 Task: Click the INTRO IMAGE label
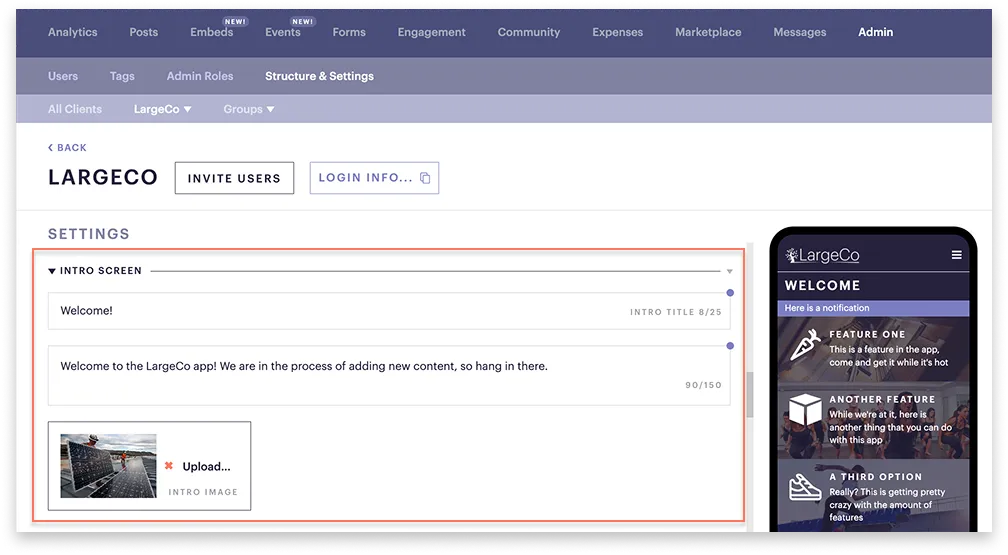point(203,492)
